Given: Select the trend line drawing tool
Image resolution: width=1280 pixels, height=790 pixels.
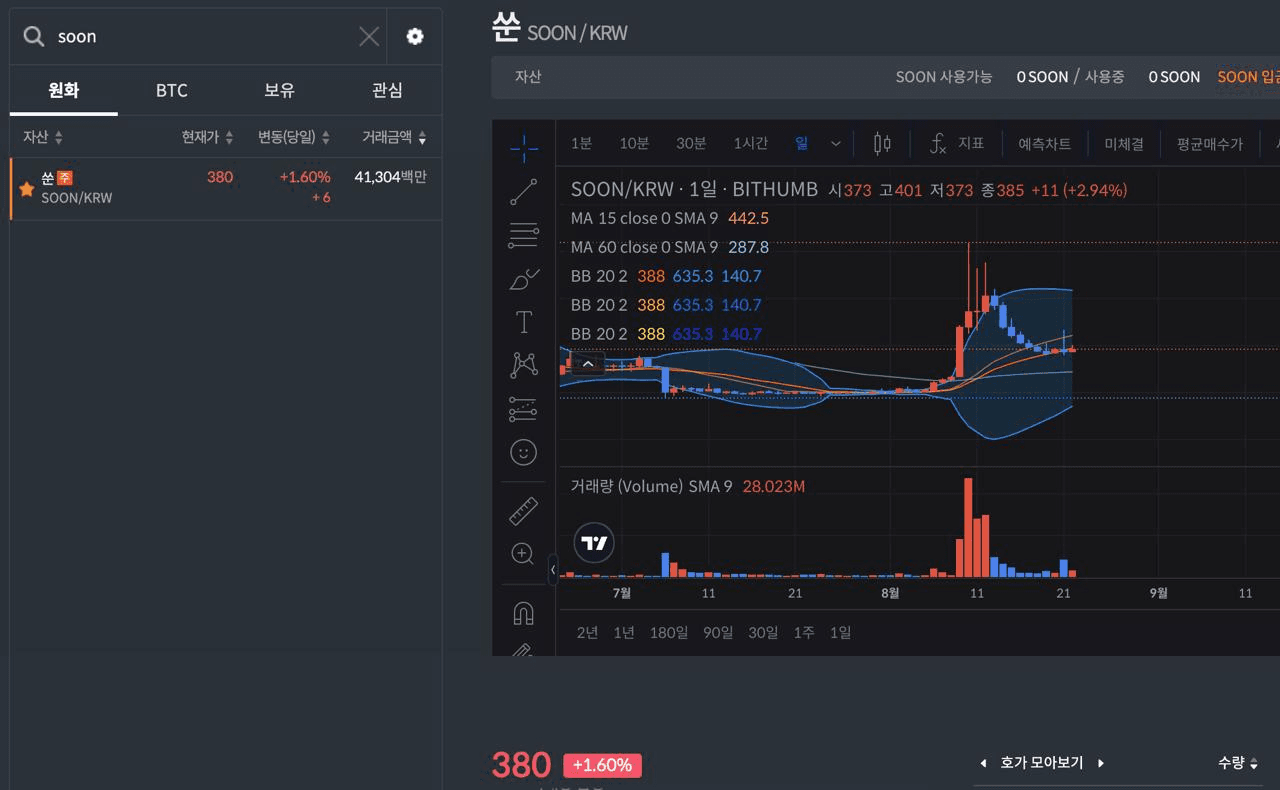Looking at the screenshot, I should 523,192.
